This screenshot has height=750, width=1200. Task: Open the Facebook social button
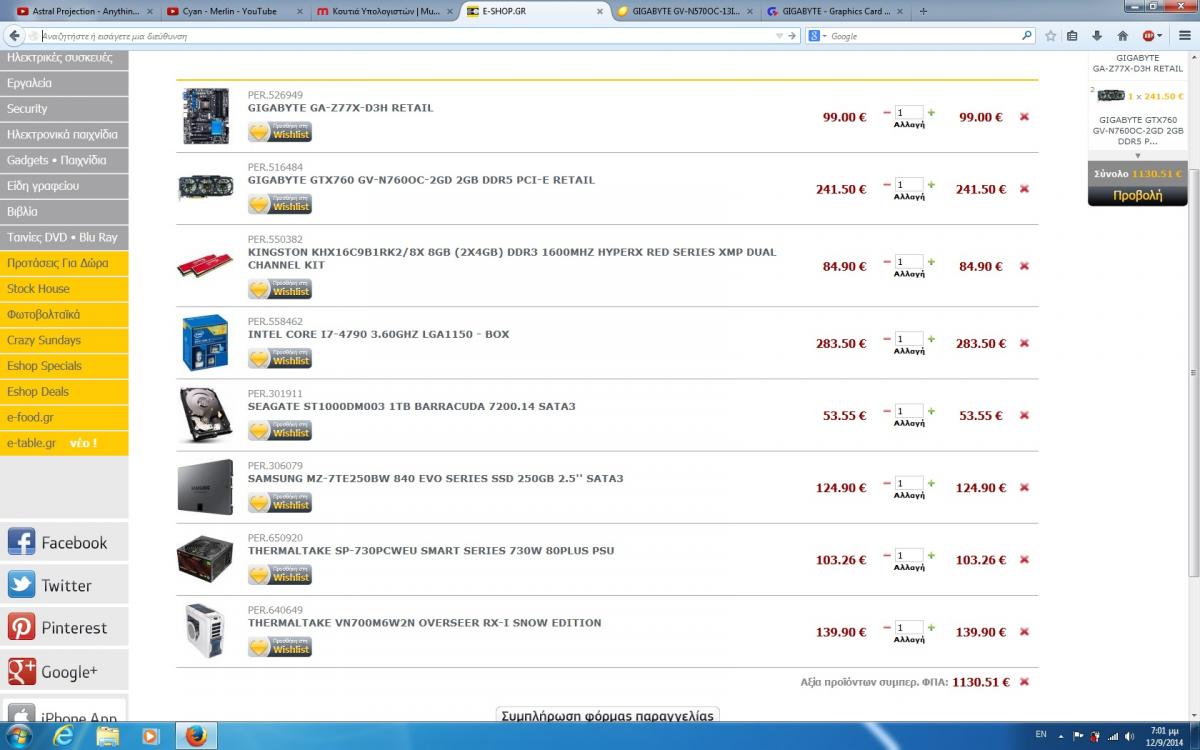click(64, 542)
